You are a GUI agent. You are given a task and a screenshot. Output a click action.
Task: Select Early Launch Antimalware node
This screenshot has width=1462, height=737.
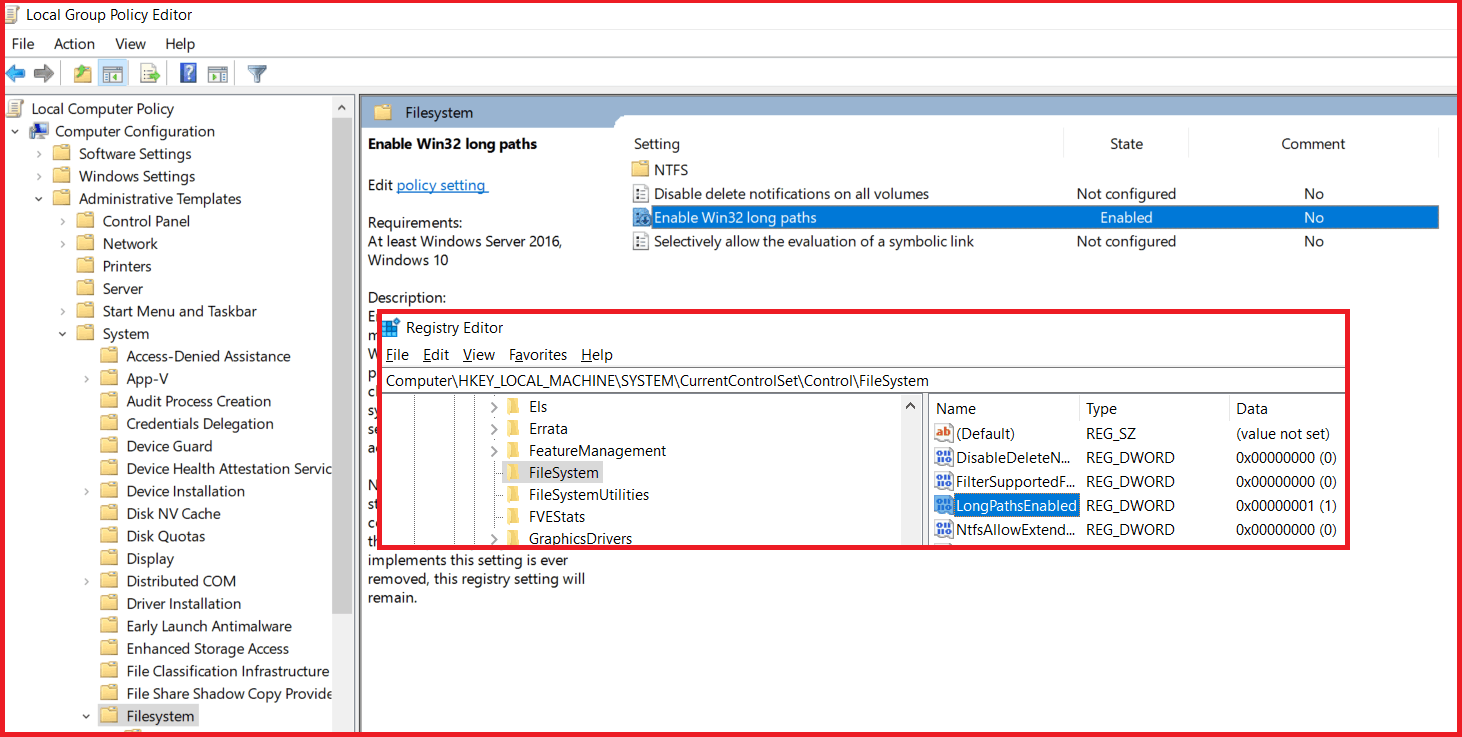[x=209, y=626]
